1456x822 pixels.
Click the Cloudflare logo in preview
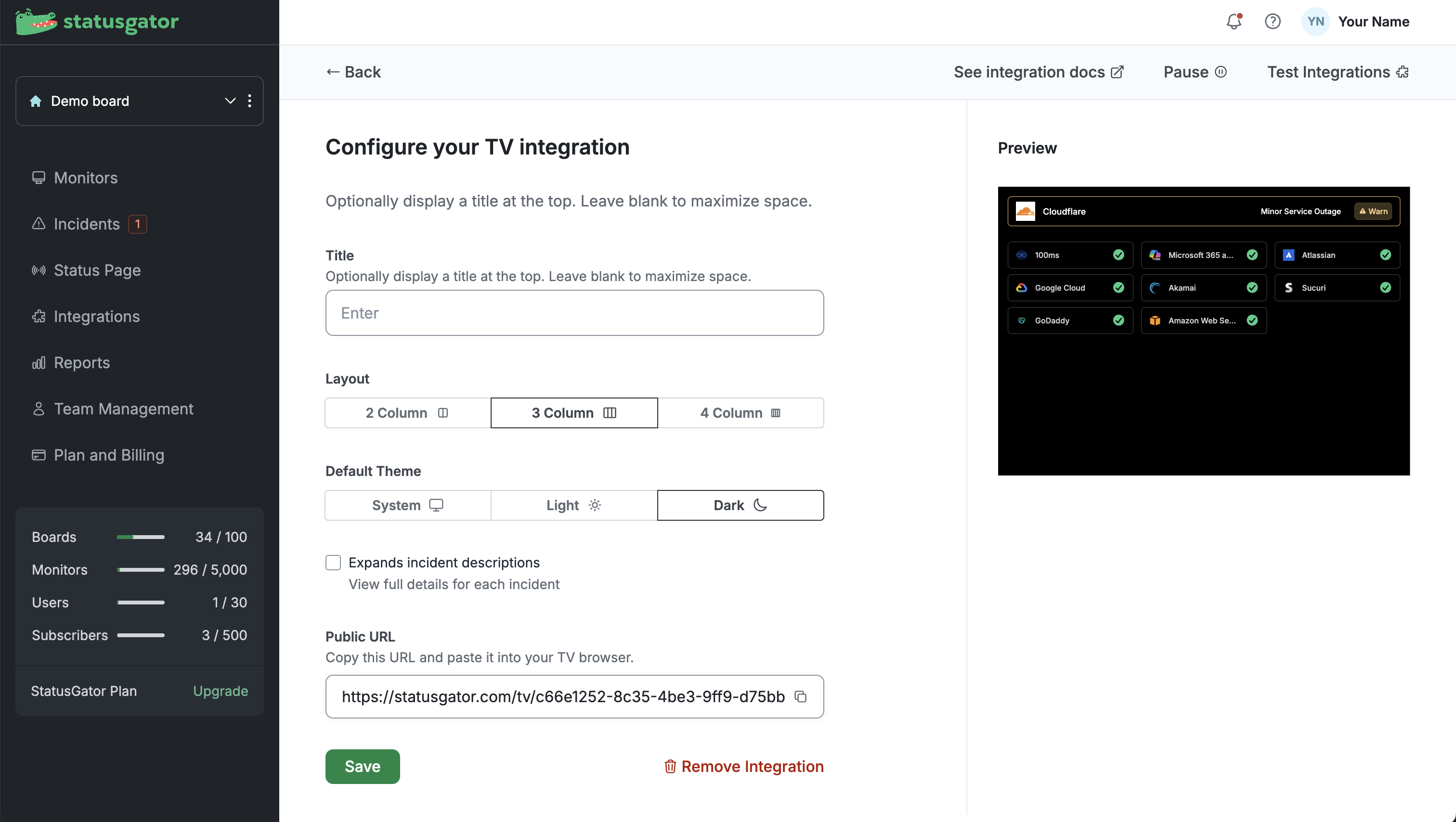click(1025, 211)
